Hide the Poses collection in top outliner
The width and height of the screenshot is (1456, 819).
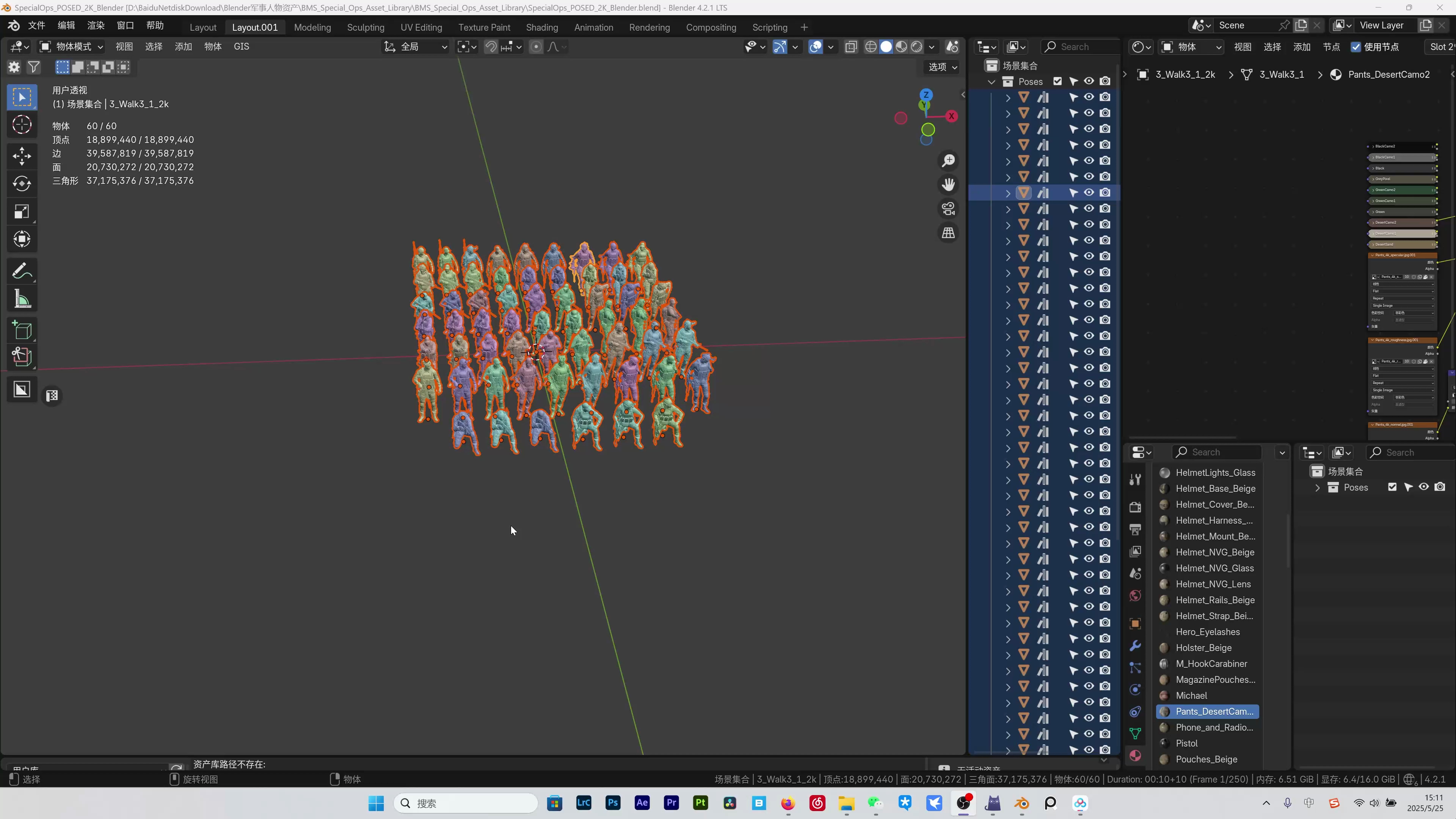pos(1089,82)
